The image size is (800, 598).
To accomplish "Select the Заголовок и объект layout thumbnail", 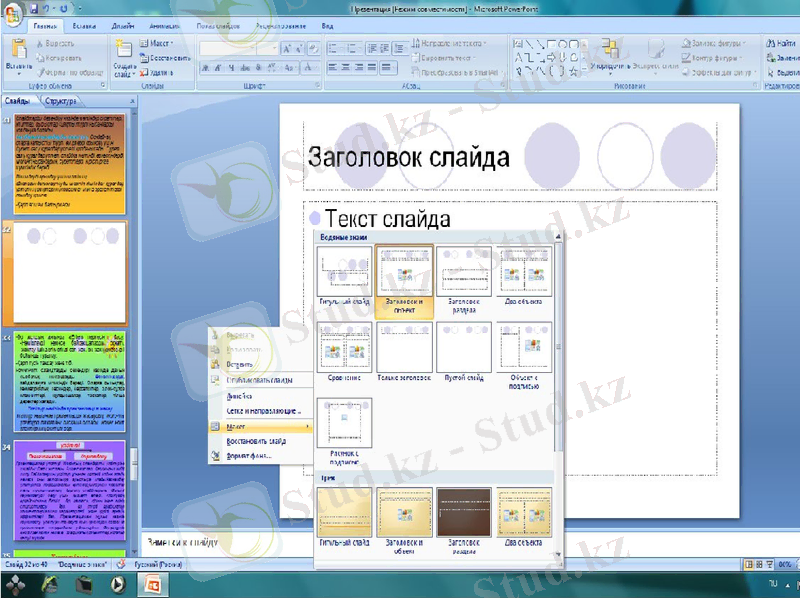I will click(x=405, y=270).
